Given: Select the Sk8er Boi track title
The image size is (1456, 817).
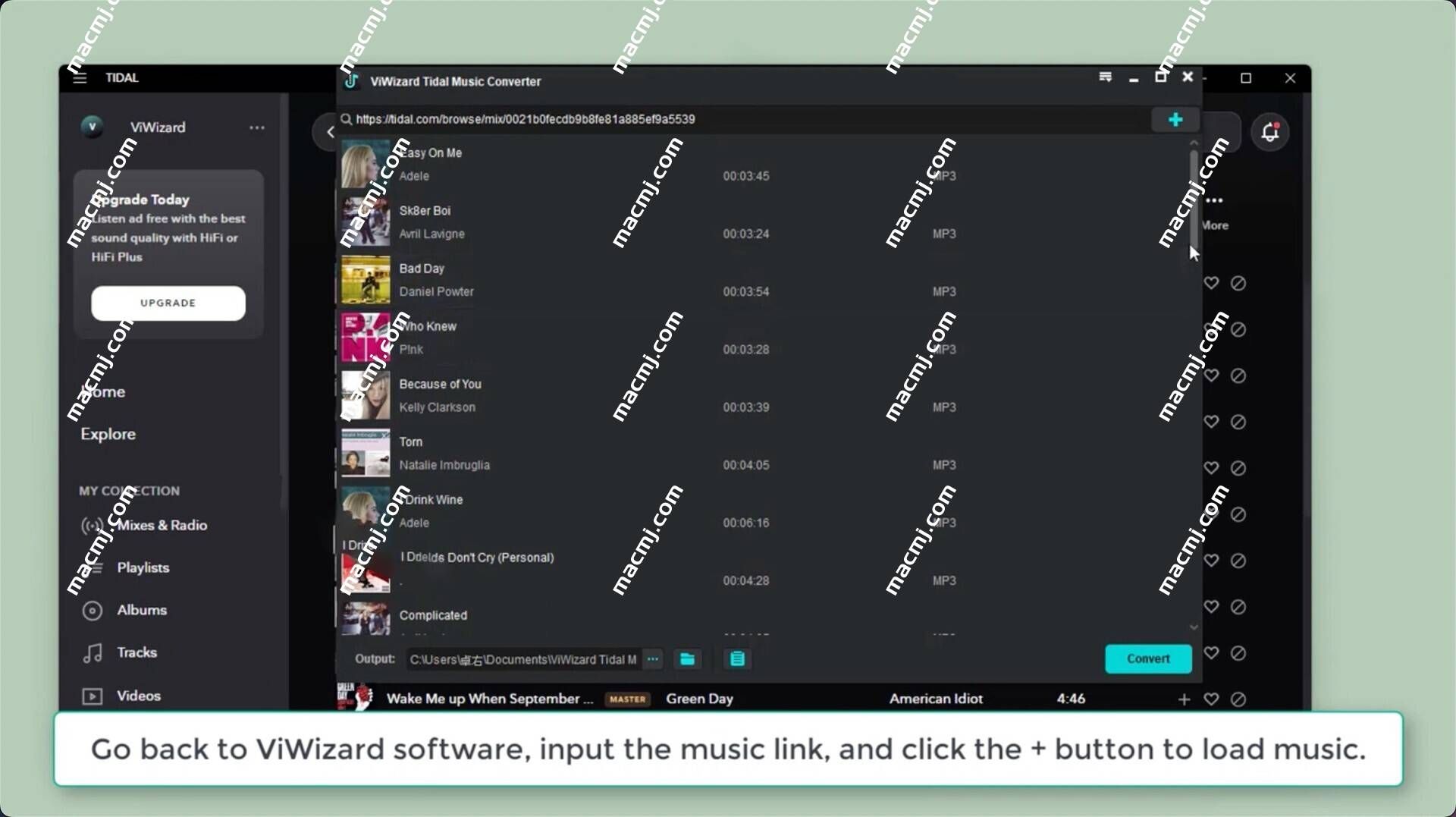Looking at the screenshot, I should pos(425,211).
